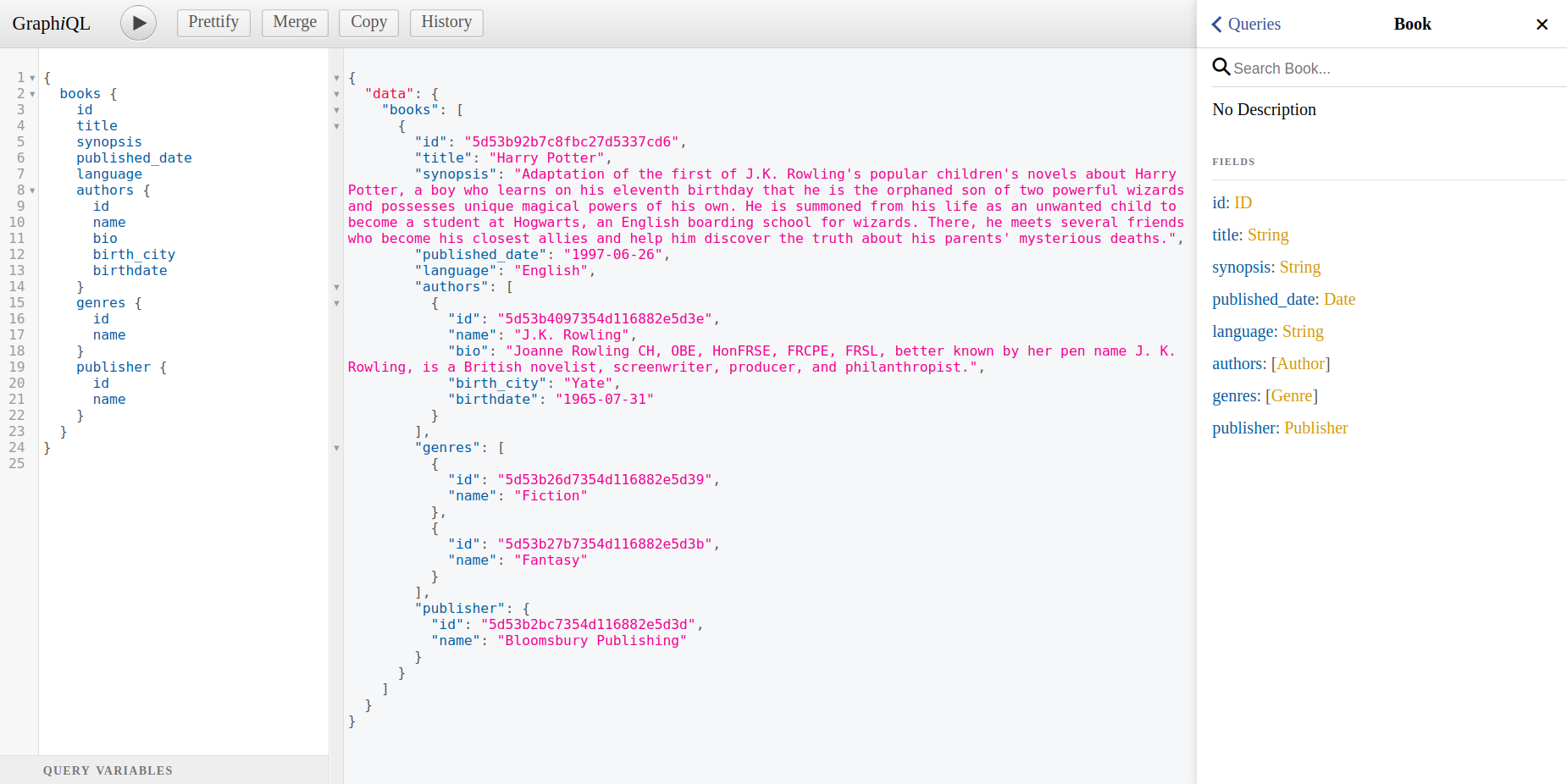
Task: Click "J.K. Rowling" name value
Action: pos(572,335)
